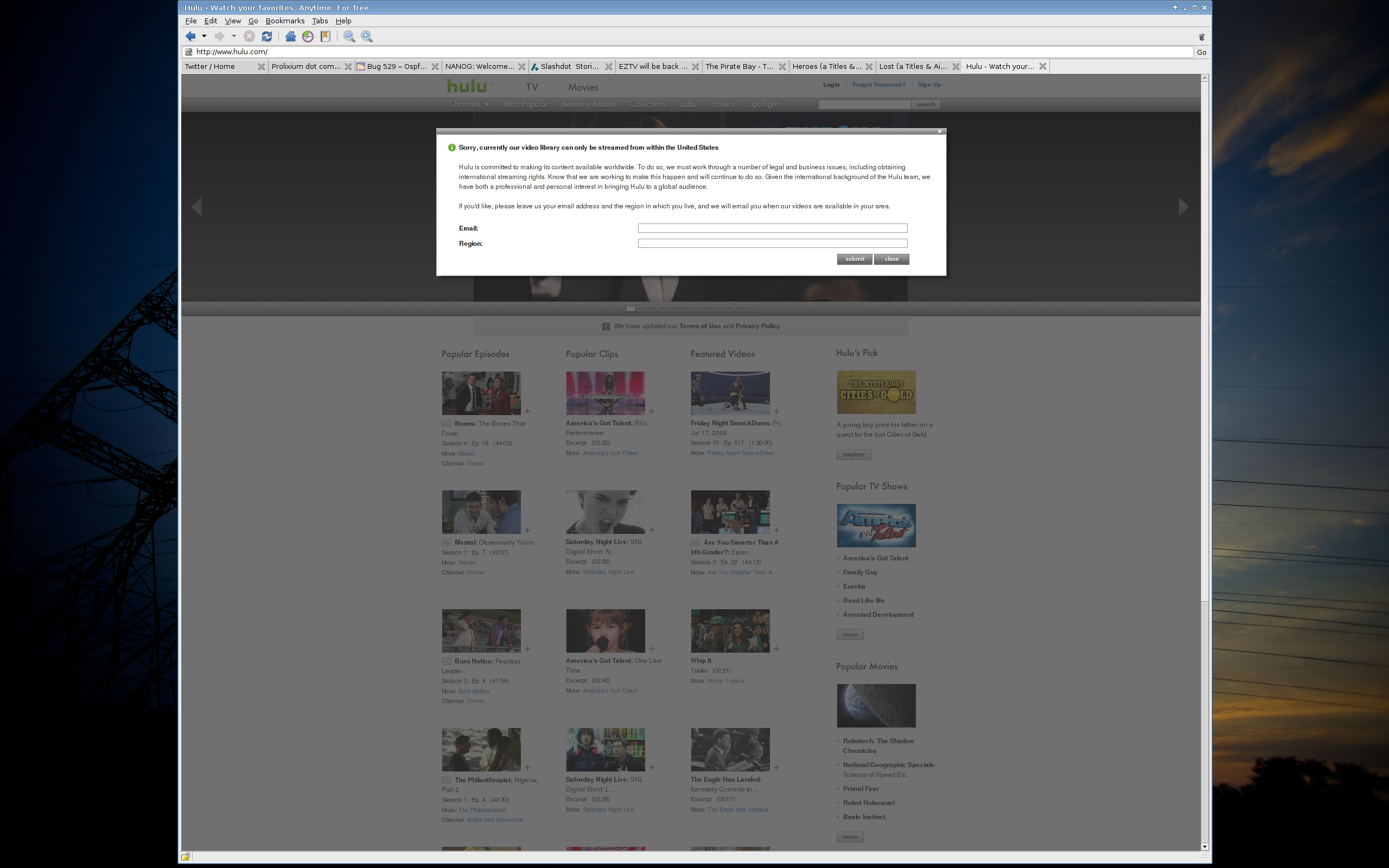Screen dimensions: 1389x868
Task: Click the Region input field
Action: pyautogui.click(x=773, y=244)
